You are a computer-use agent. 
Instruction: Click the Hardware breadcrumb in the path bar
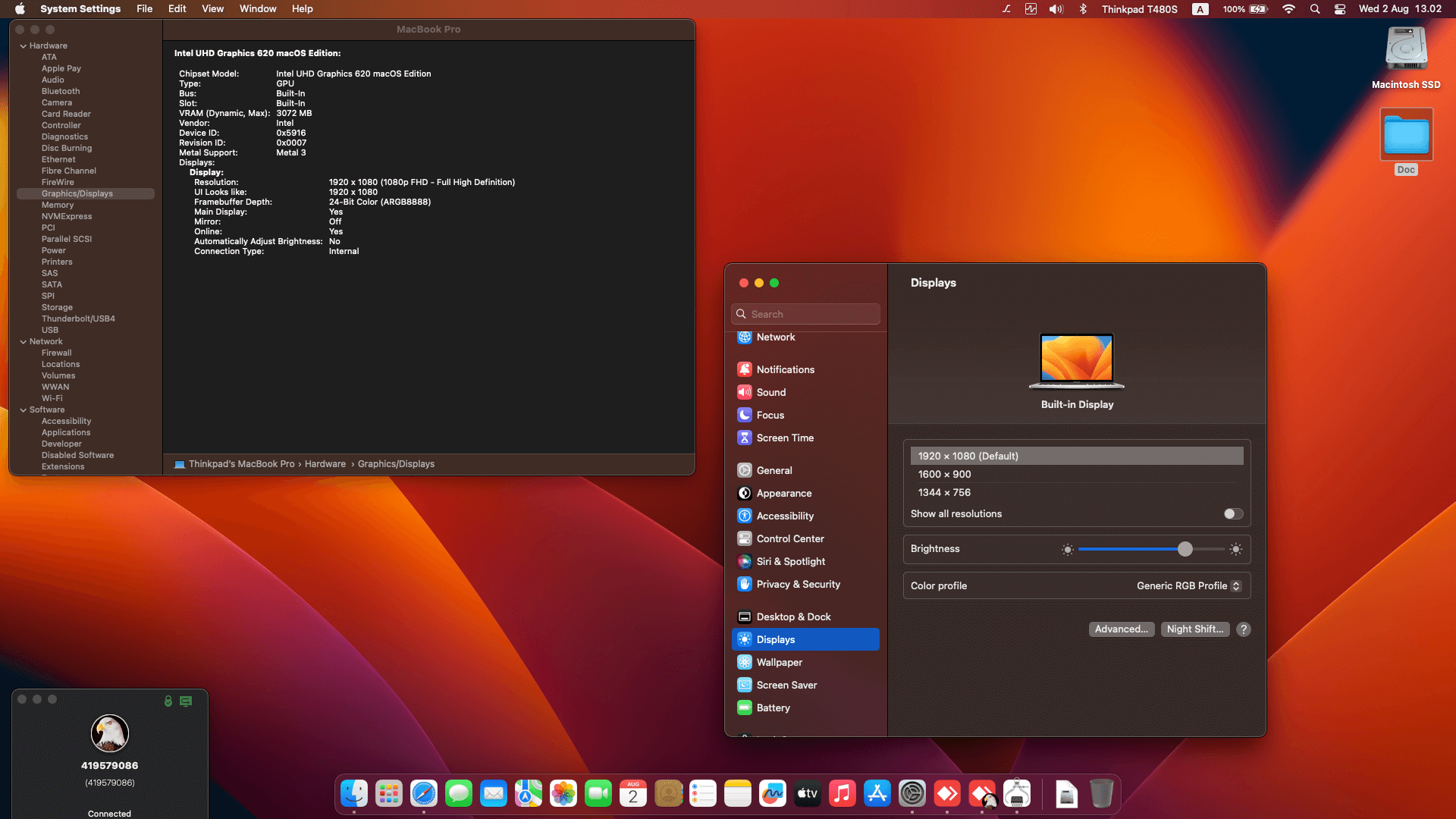point(325,464)
